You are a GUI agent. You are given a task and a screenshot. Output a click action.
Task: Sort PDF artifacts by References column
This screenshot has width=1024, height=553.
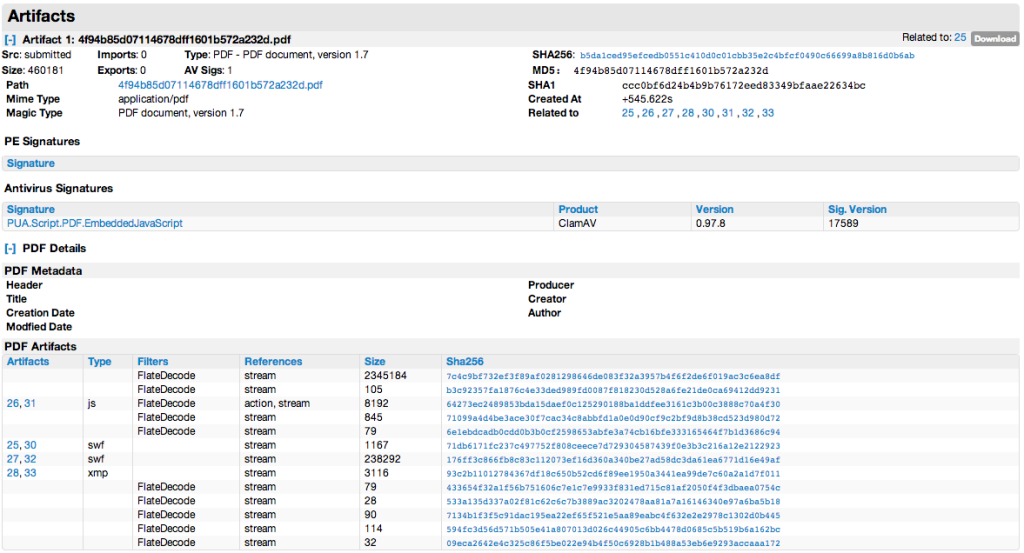[x=273, y=361]
